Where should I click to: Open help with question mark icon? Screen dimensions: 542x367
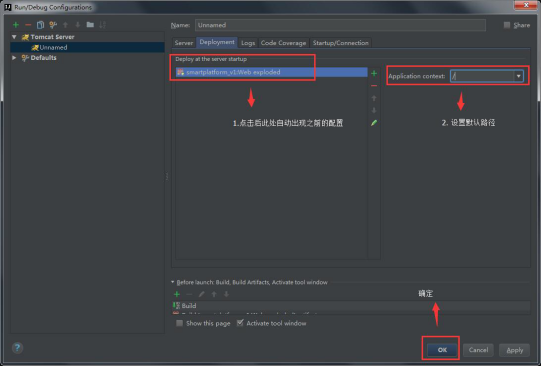pos(17,348)
